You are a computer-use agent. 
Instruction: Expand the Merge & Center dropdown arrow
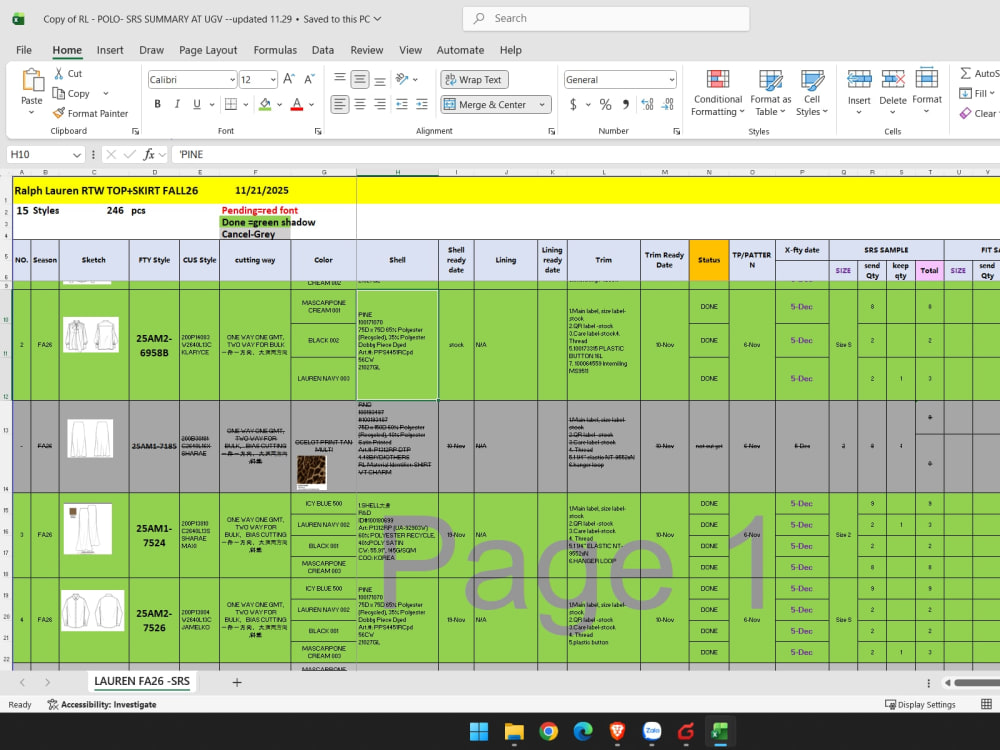coord(542,105)
